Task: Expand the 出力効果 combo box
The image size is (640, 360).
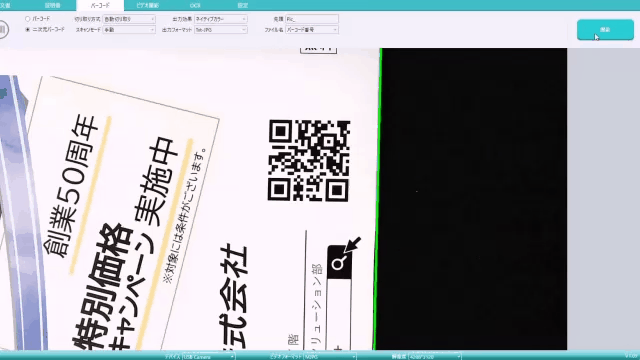Action: (220, 19)
